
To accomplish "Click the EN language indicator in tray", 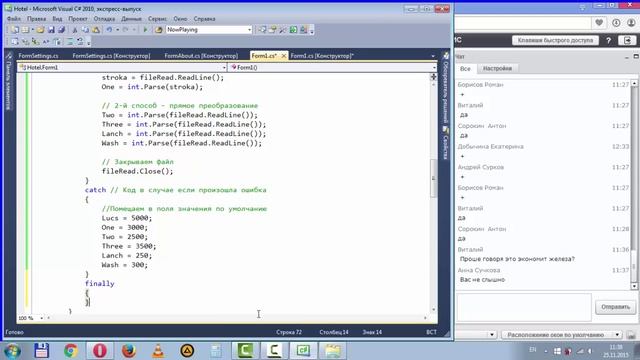I will (533, 350).
